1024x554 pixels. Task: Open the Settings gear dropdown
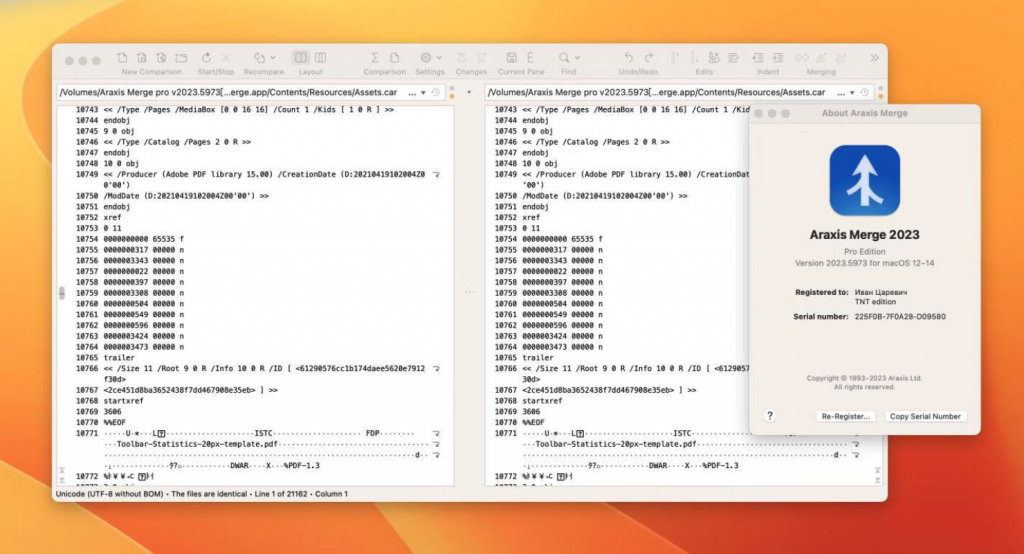(430, 58)
